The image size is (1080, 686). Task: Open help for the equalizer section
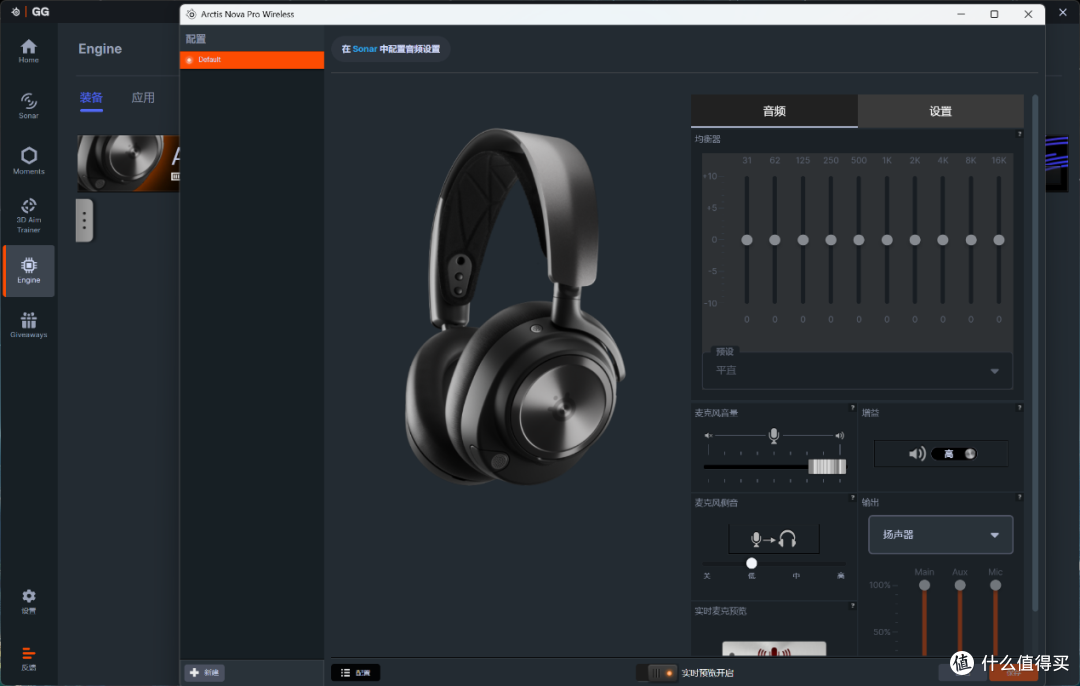(x=1019, y=134)
